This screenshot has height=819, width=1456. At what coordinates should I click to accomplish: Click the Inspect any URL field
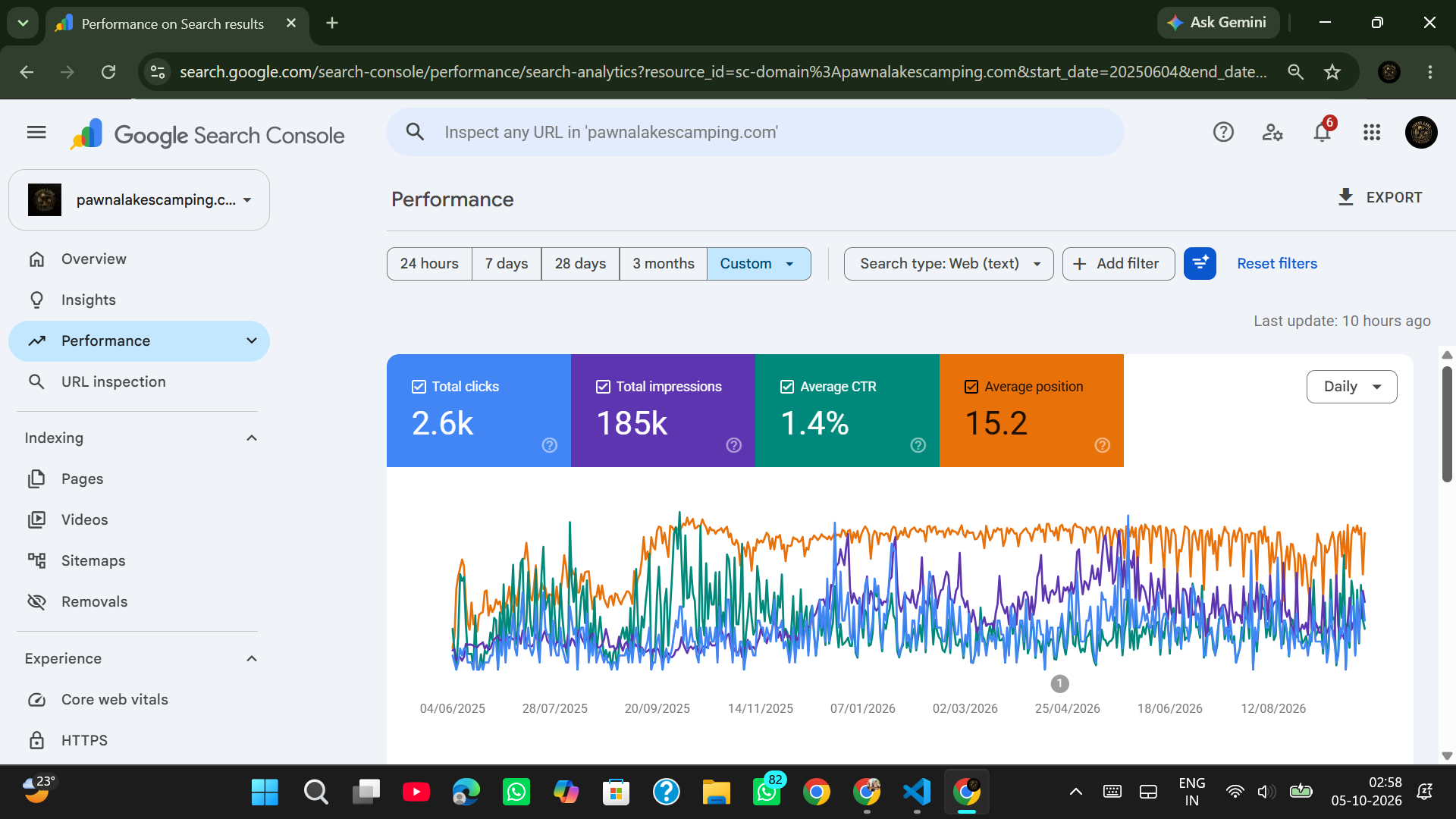tap(755, 133)
